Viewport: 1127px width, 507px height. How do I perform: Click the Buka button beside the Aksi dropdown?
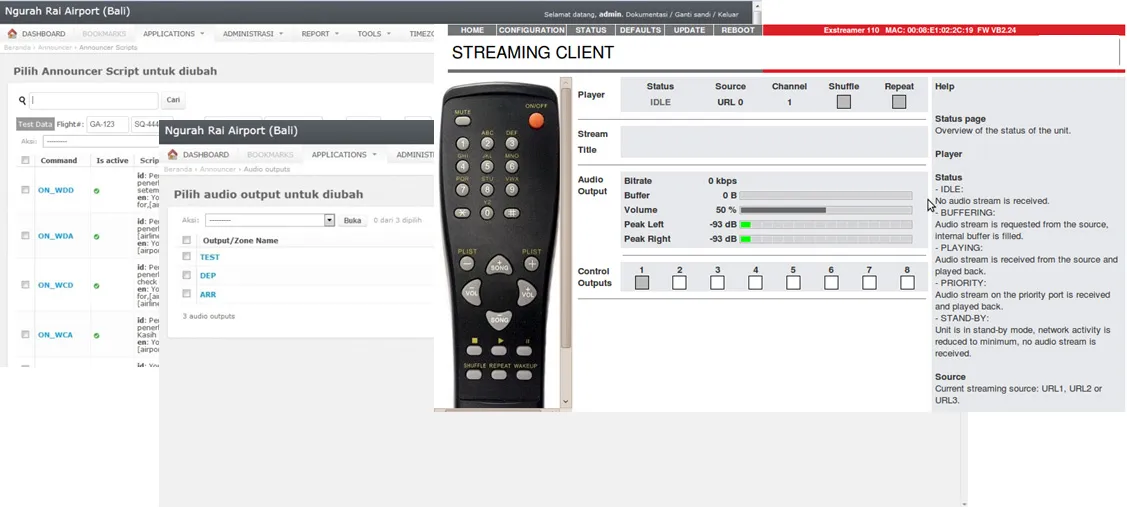coord(352,221)
